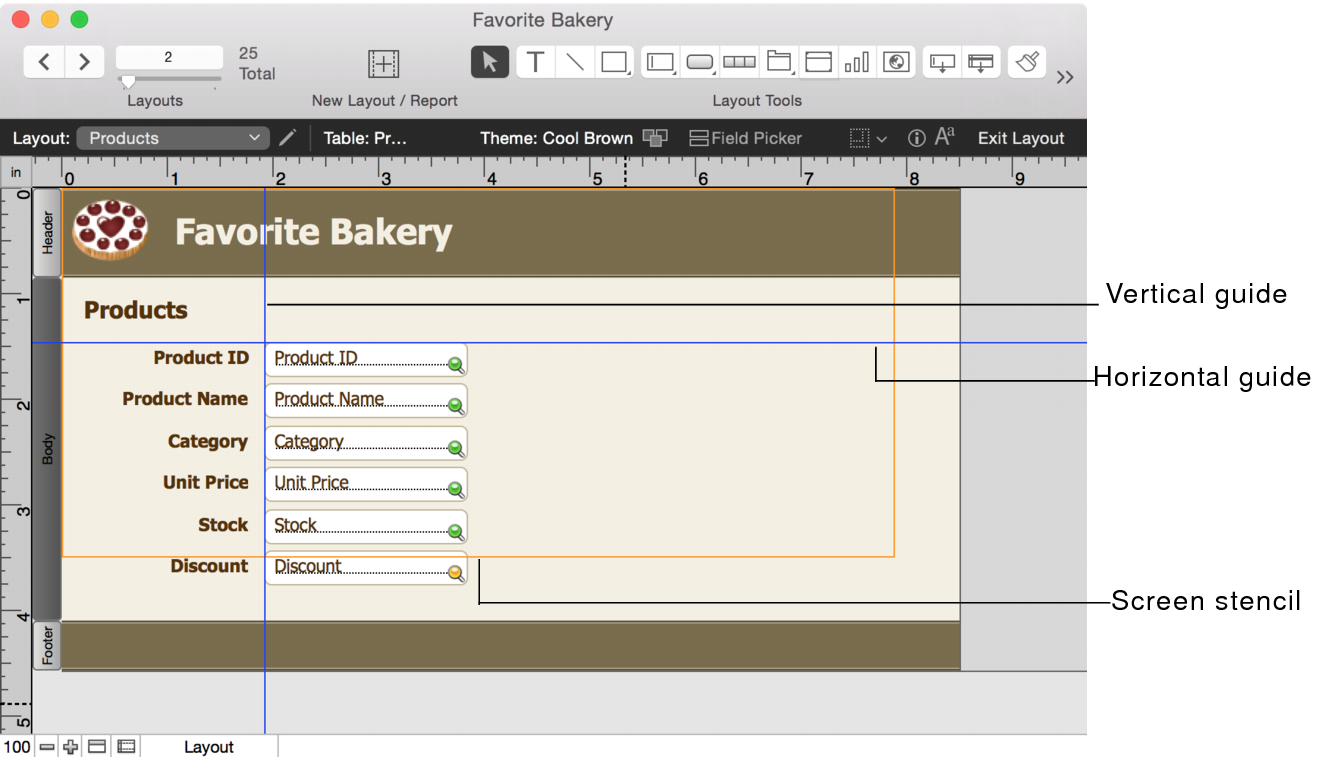Open the Products layout dropdown
This screenshot has width=1340, height=763.
tap(173, 138)
